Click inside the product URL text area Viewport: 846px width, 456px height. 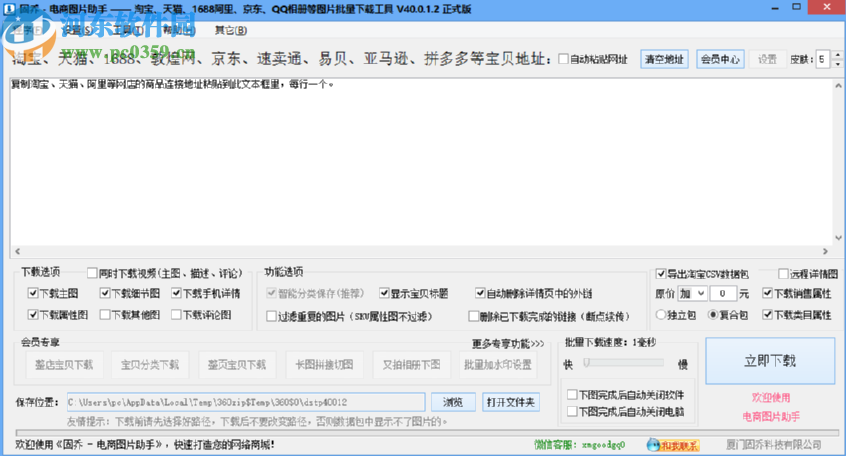(421, 162)
